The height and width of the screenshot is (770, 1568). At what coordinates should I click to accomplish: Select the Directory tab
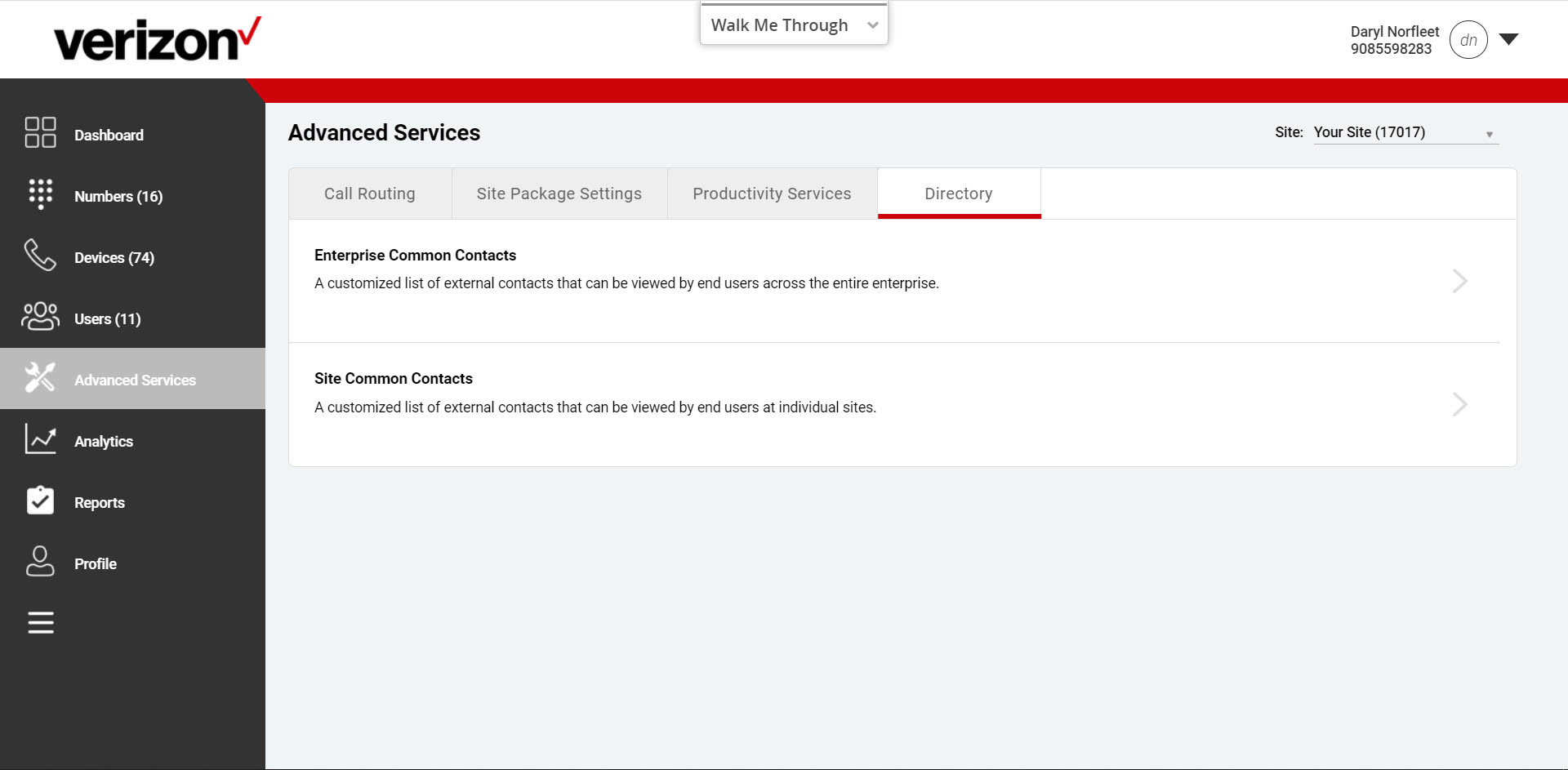959,194
